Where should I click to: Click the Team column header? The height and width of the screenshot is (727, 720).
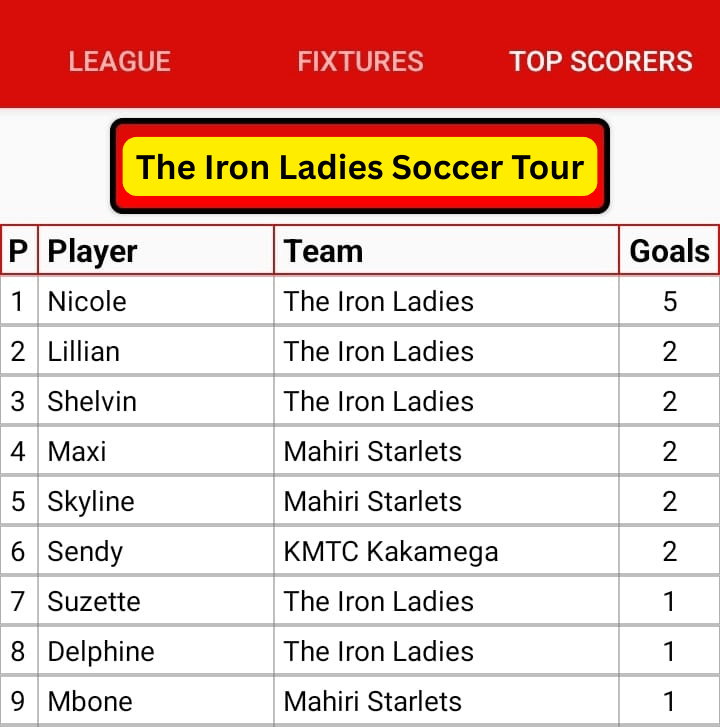[x=323, y=251]
